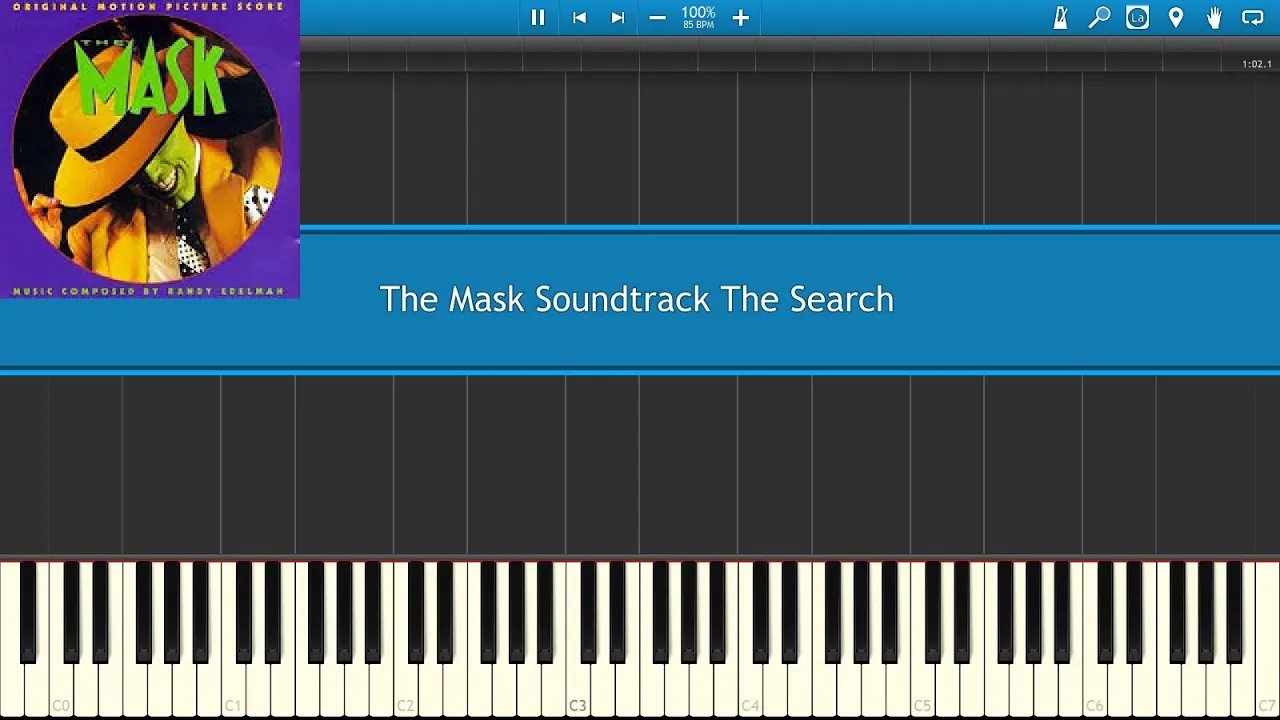Viewport: 1280px width, 720px height.
Task: Skip forward to next section
Action: [x=618, y=17]
